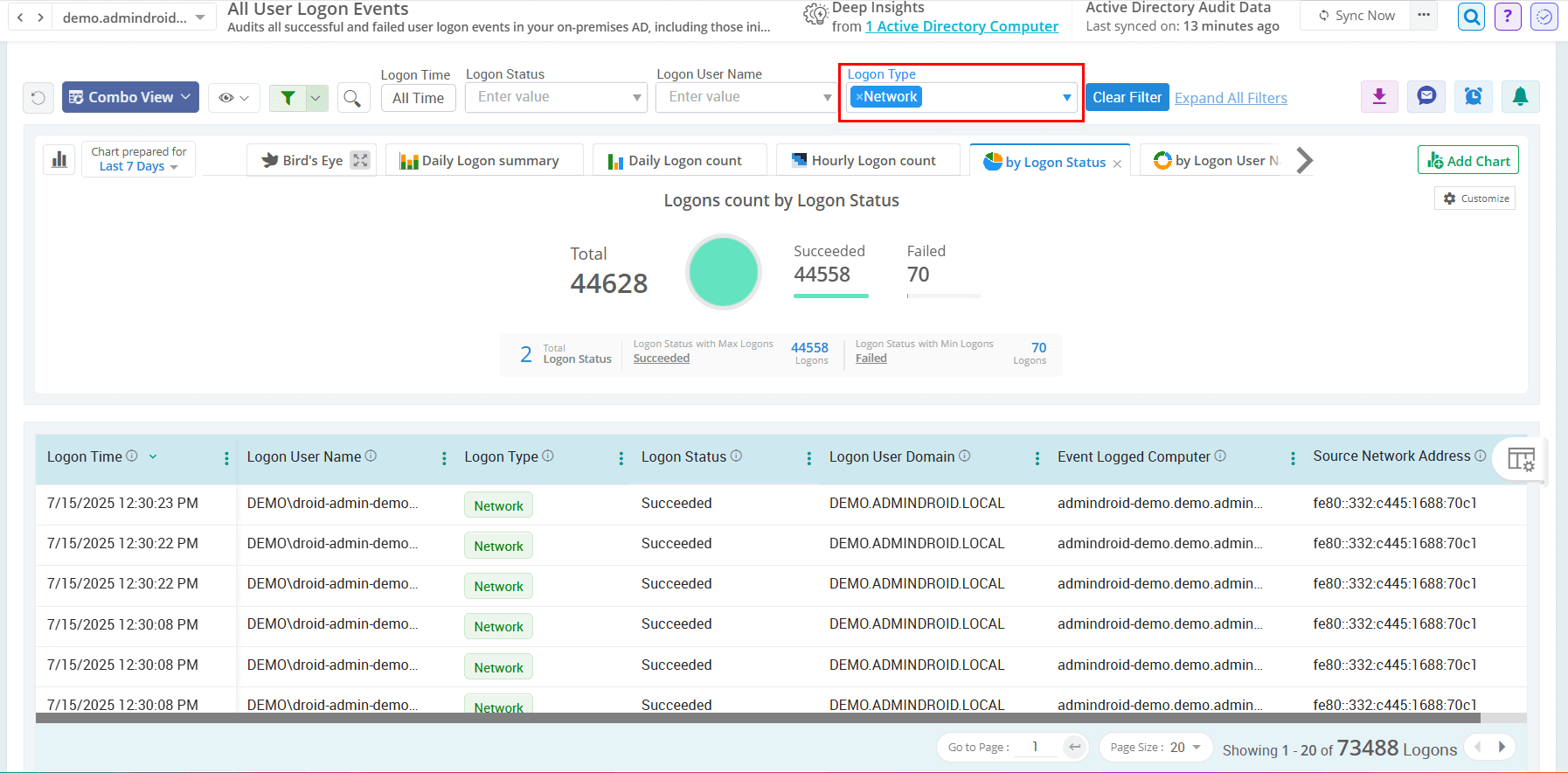Expand the filter funnel dropdown arrow
The image size is (1568, 773).
click(316, 98)
